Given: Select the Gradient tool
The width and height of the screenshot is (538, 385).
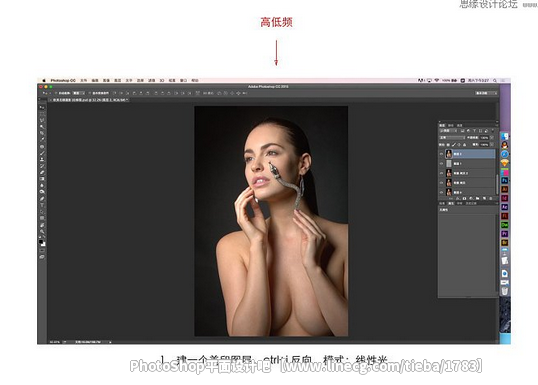Looking at the screenshot, I should point(42,179).
